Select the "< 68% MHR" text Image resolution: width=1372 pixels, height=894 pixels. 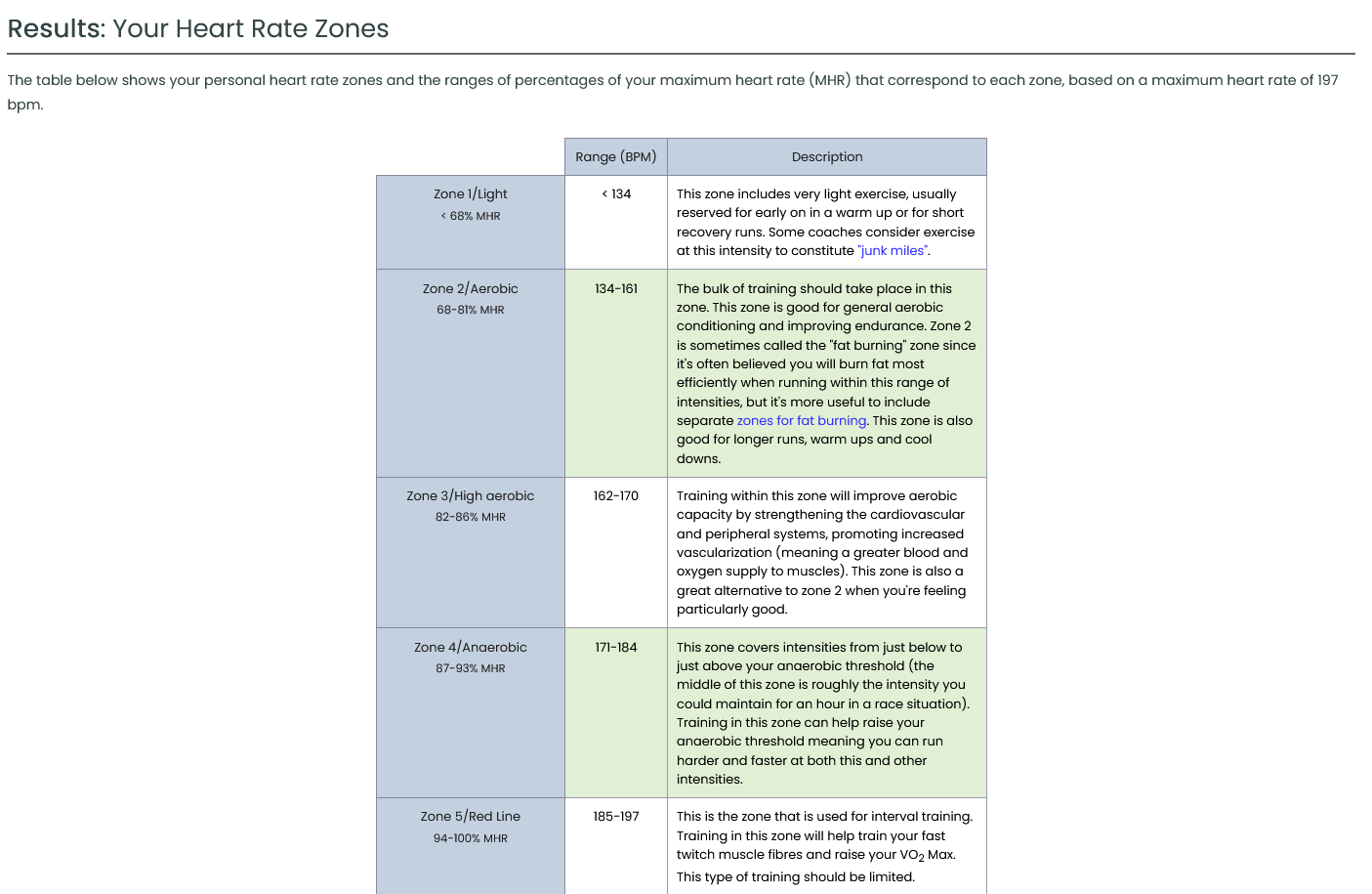(471, 216)
